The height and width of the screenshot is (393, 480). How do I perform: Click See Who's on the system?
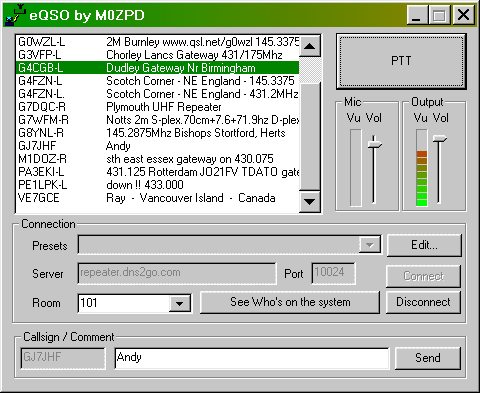pos(290,302)
